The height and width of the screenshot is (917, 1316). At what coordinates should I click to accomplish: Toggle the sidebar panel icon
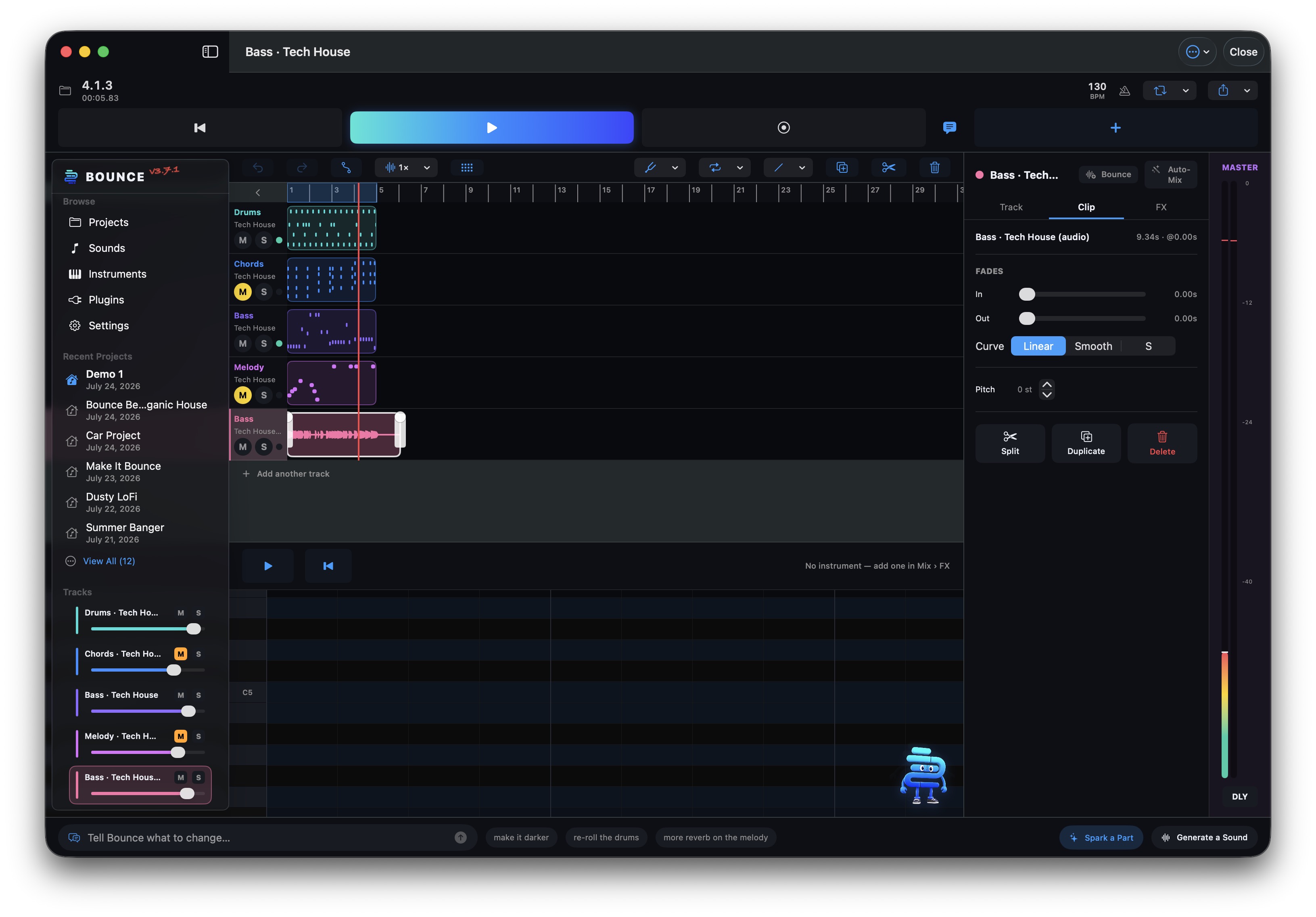pyautogui.click(x=210, y=52)
